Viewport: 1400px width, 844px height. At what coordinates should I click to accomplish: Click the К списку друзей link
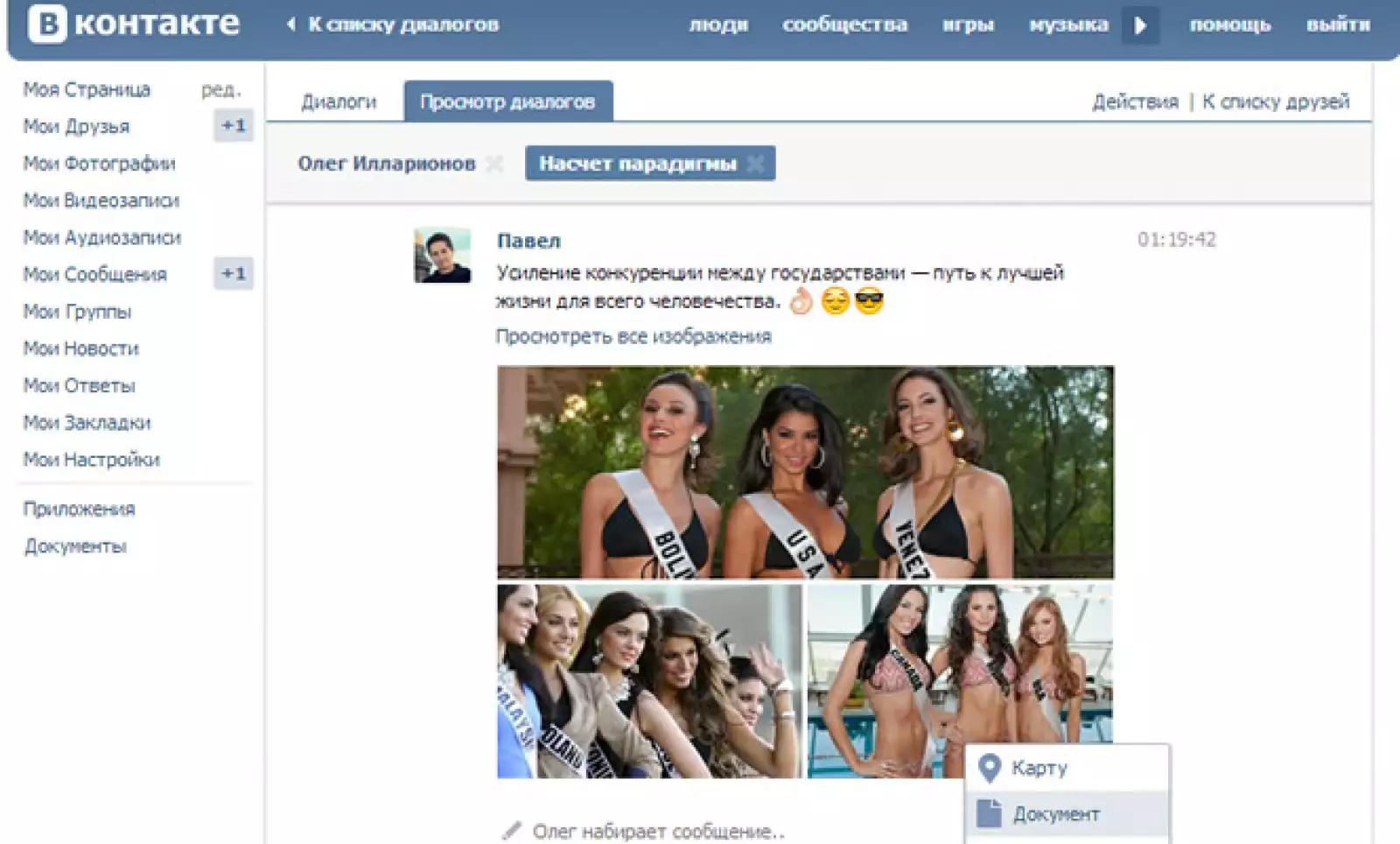pos(1275,102)
